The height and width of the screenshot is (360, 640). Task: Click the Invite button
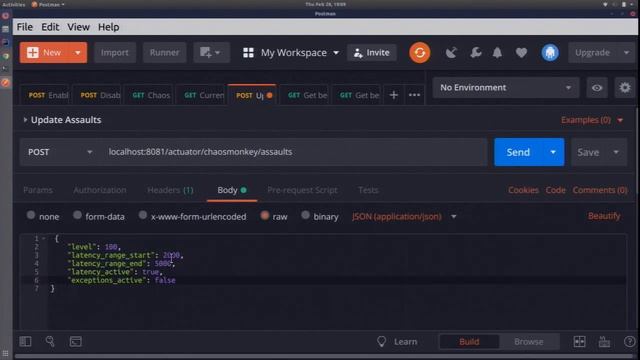pyautogui.click(x=372, y=53)
